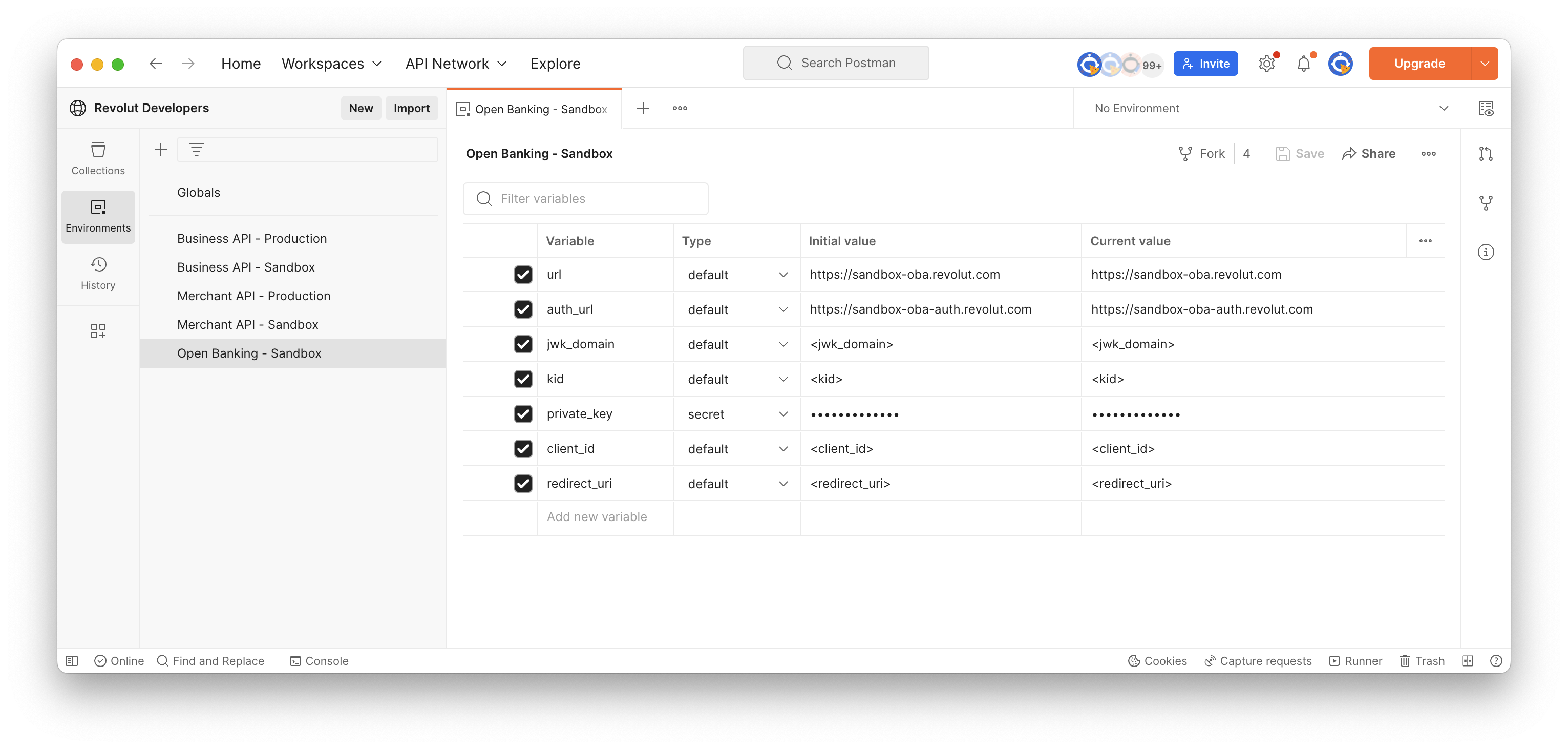Open Explore in top navigation
This screenshot has height=749, width=1568.
tap(555, 64)
